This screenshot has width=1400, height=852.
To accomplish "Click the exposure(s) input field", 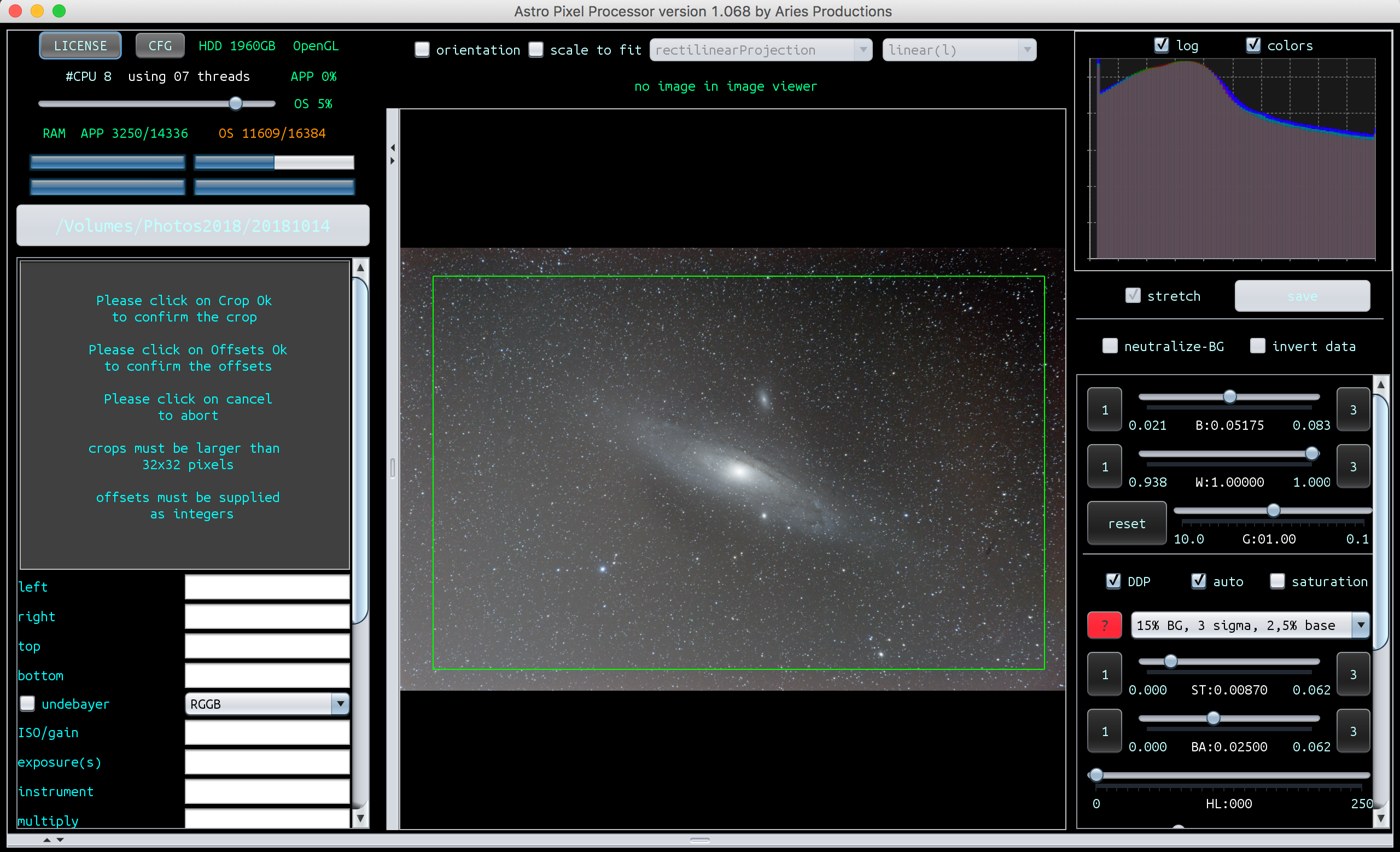I will (267, 762).
